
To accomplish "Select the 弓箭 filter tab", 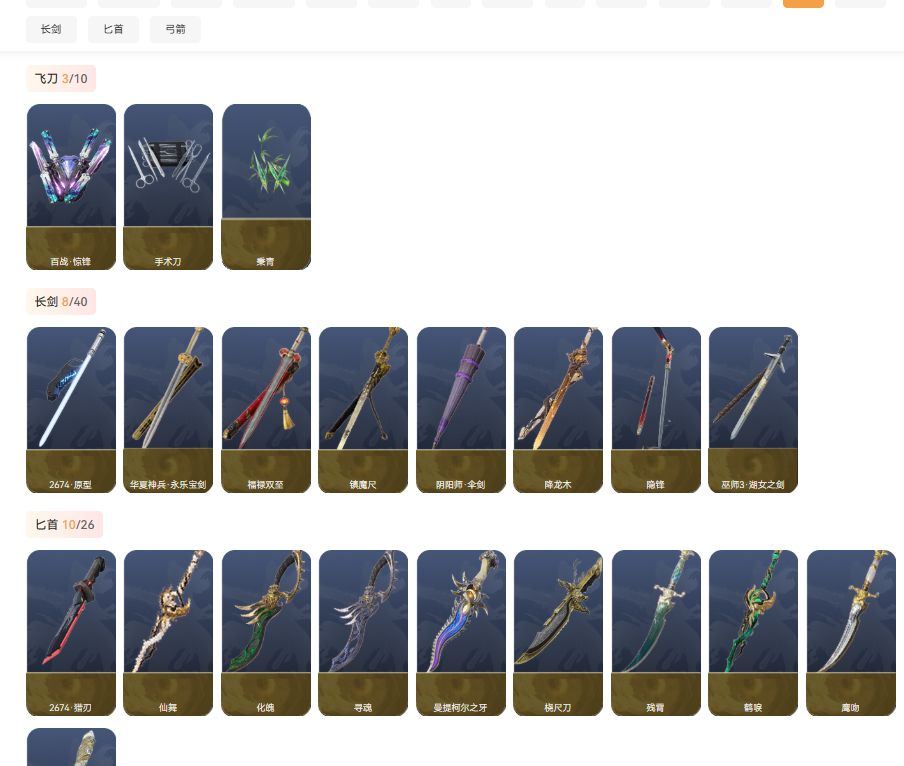I will pyautogui.click(x=175, y=29).
